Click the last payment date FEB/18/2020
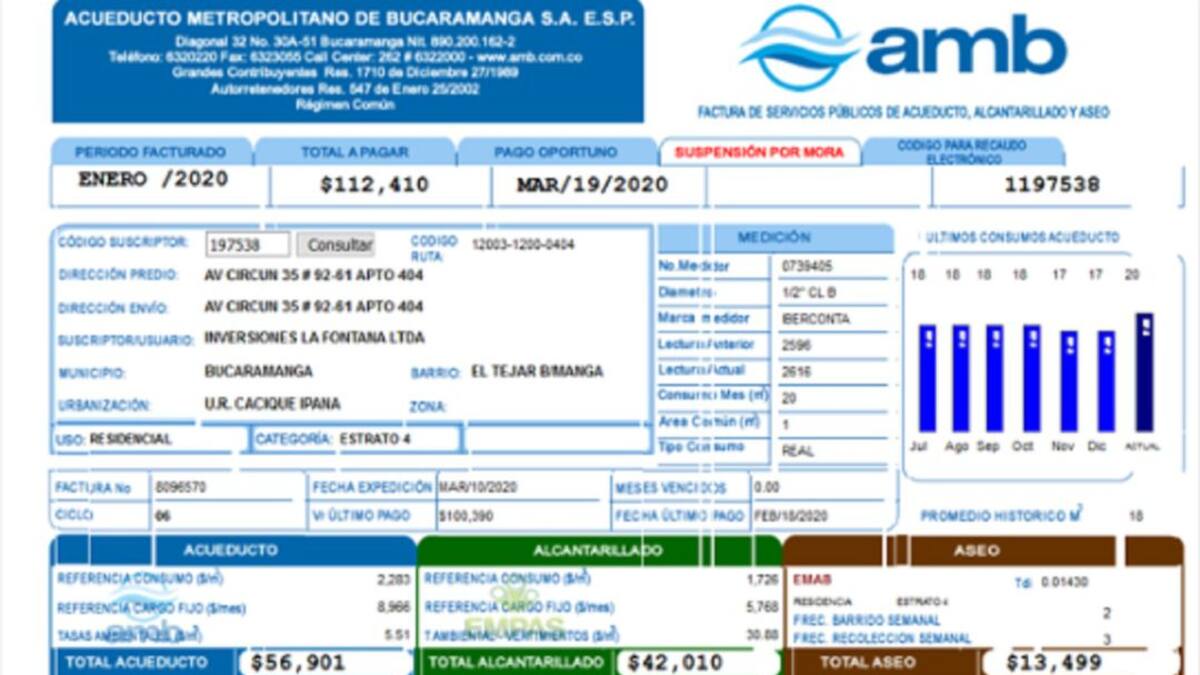This screenshot has width=1200, height=675. [x=790, y=516]
